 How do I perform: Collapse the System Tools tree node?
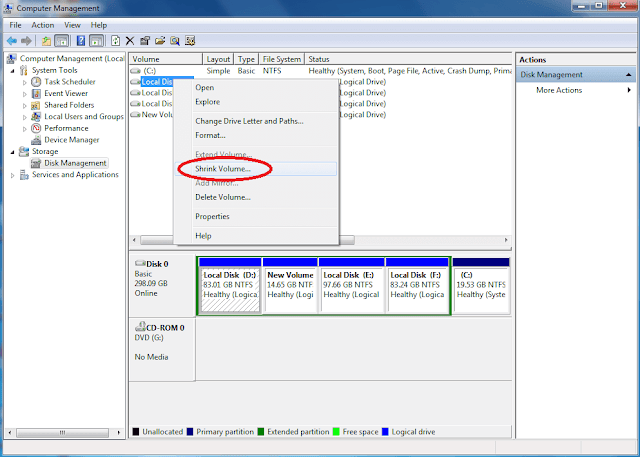tap(13, 71)
